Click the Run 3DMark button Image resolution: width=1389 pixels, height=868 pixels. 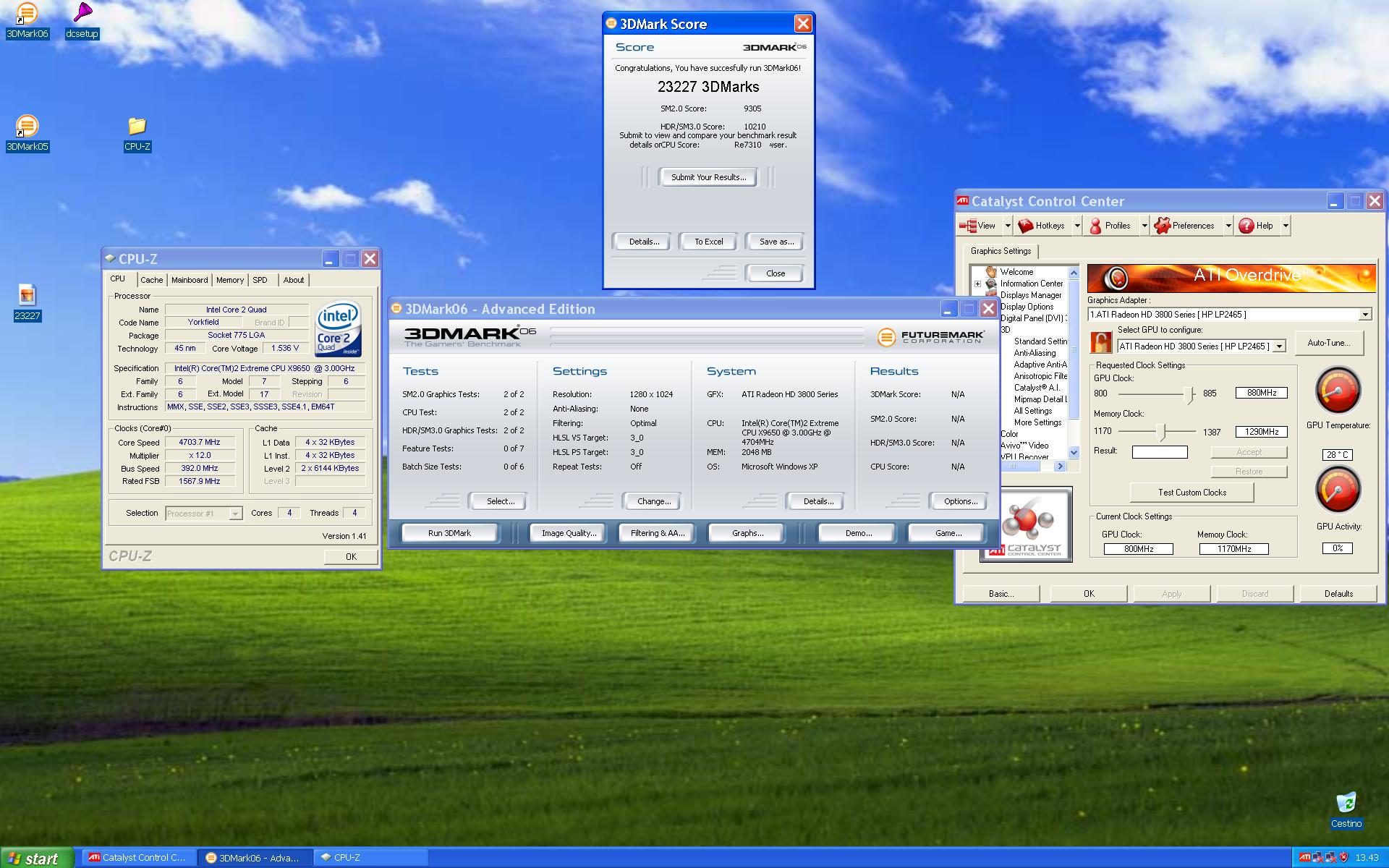[449, 533]
